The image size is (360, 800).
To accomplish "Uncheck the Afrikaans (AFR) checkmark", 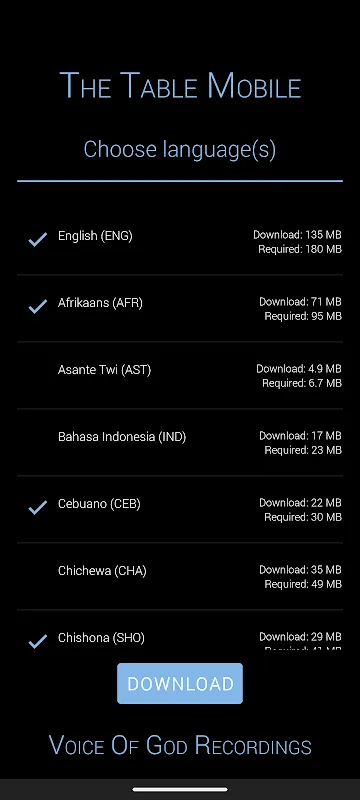I will pyautogui.click(x=38, y=306).
